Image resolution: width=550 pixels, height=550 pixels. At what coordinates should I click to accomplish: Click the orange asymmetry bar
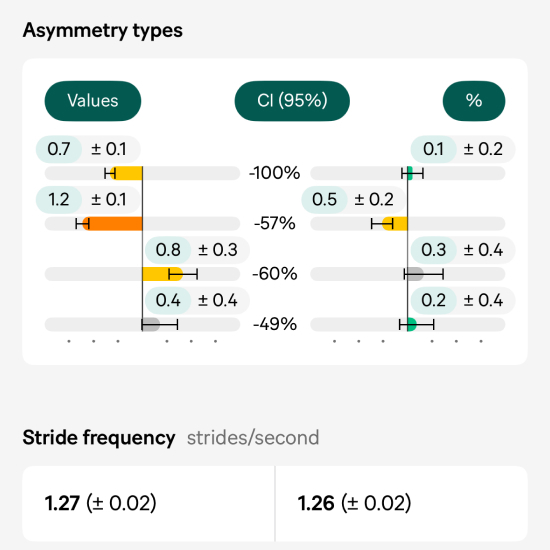112,224
